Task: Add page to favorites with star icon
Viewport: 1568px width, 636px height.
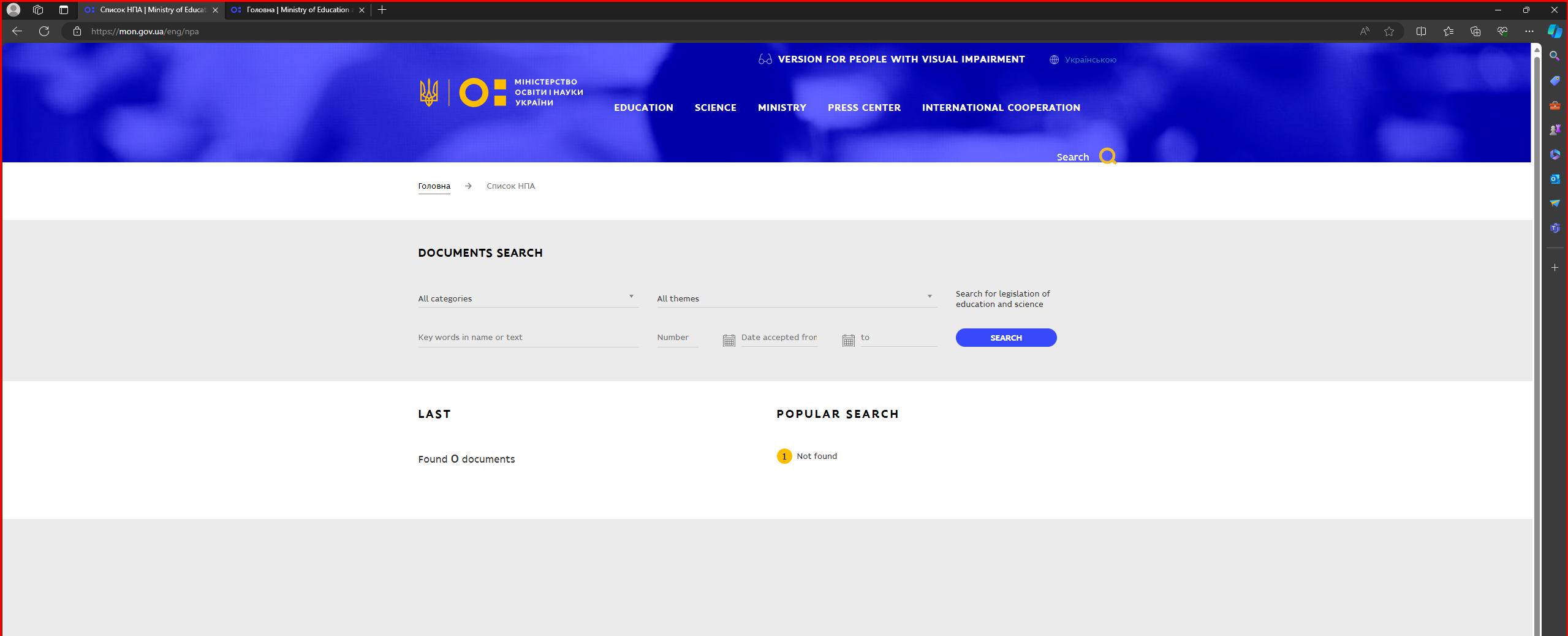Action: coord(1389,31)
